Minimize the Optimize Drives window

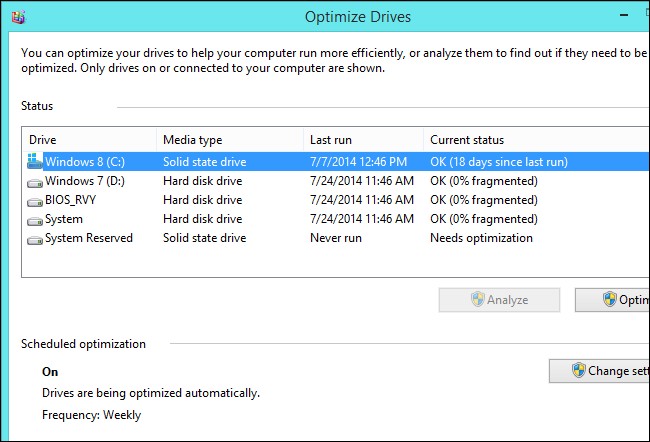(x=624, y=15)
